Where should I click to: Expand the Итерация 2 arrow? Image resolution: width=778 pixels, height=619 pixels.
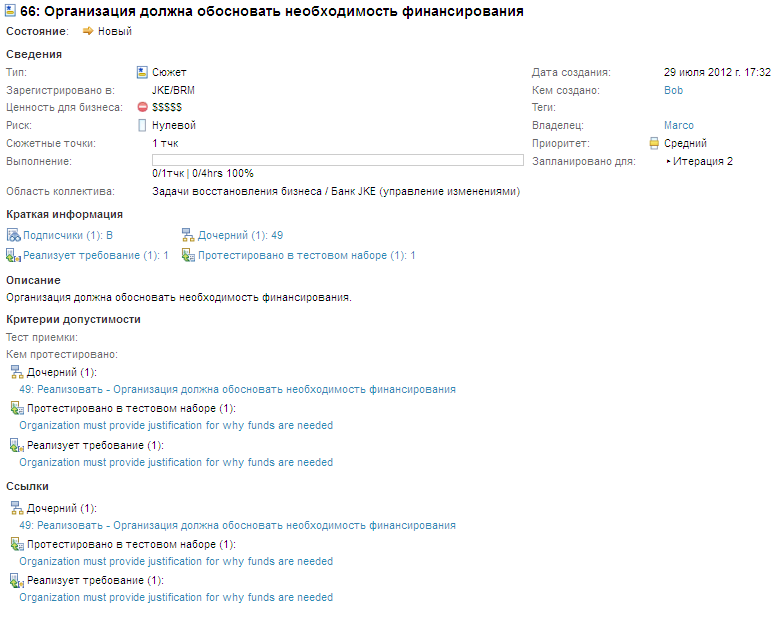click(668, 161)
